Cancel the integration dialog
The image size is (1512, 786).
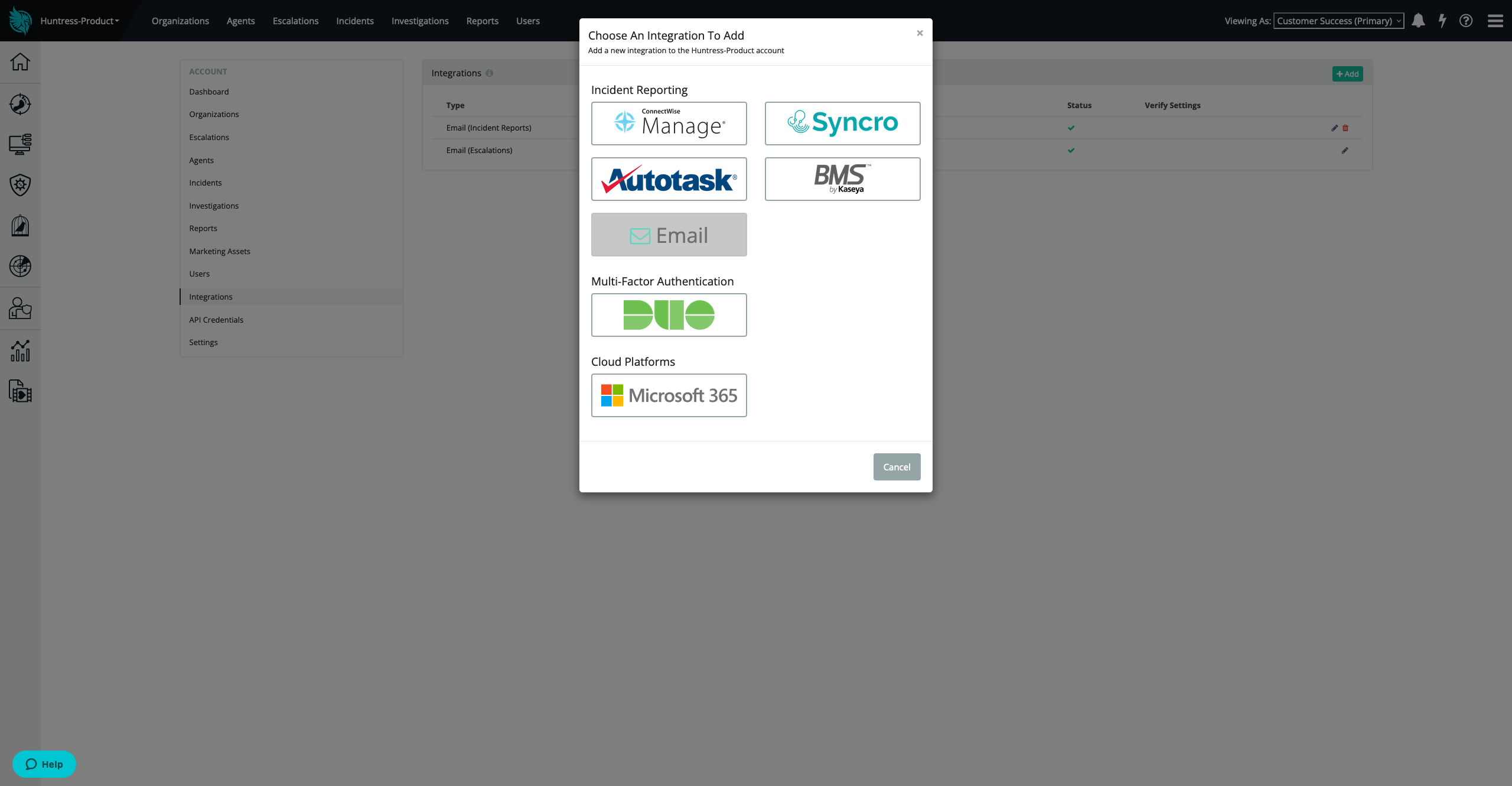(897, 467)
